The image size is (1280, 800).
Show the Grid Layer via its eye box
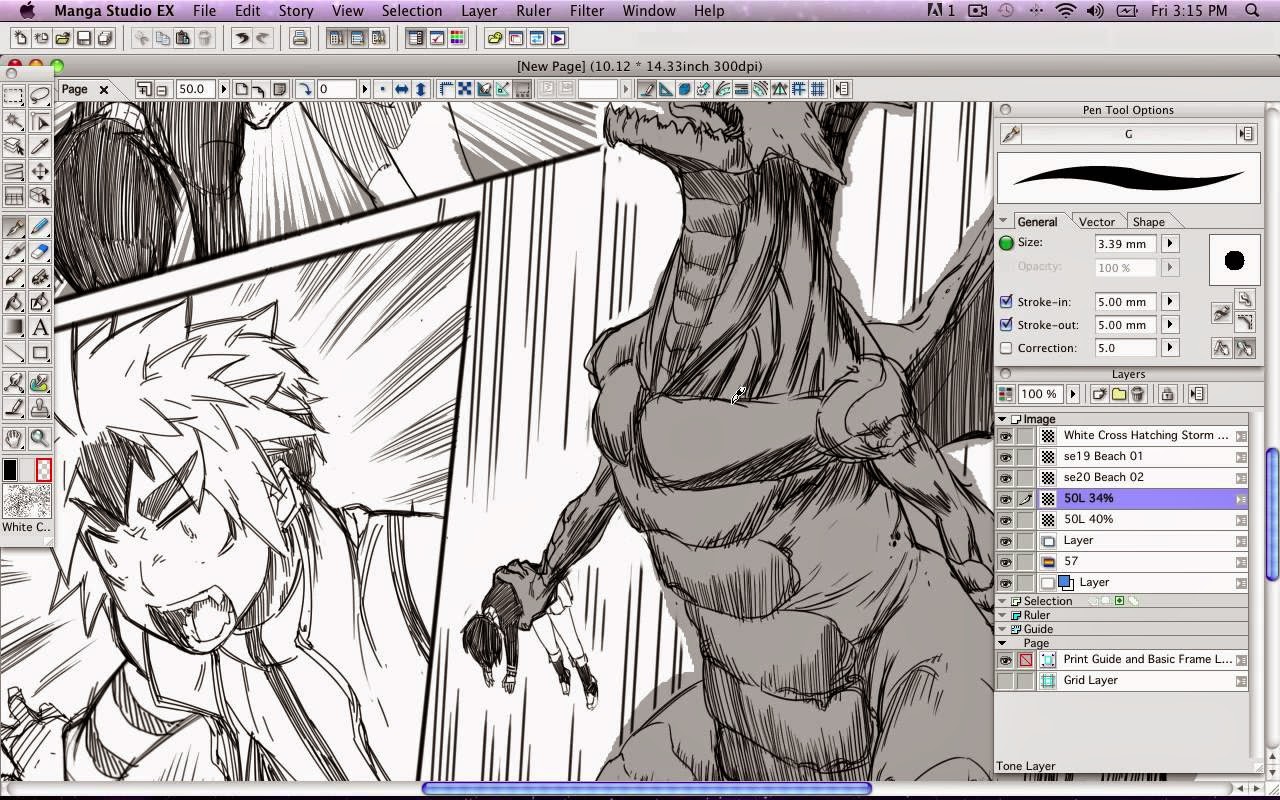[x=1005, y=680]
